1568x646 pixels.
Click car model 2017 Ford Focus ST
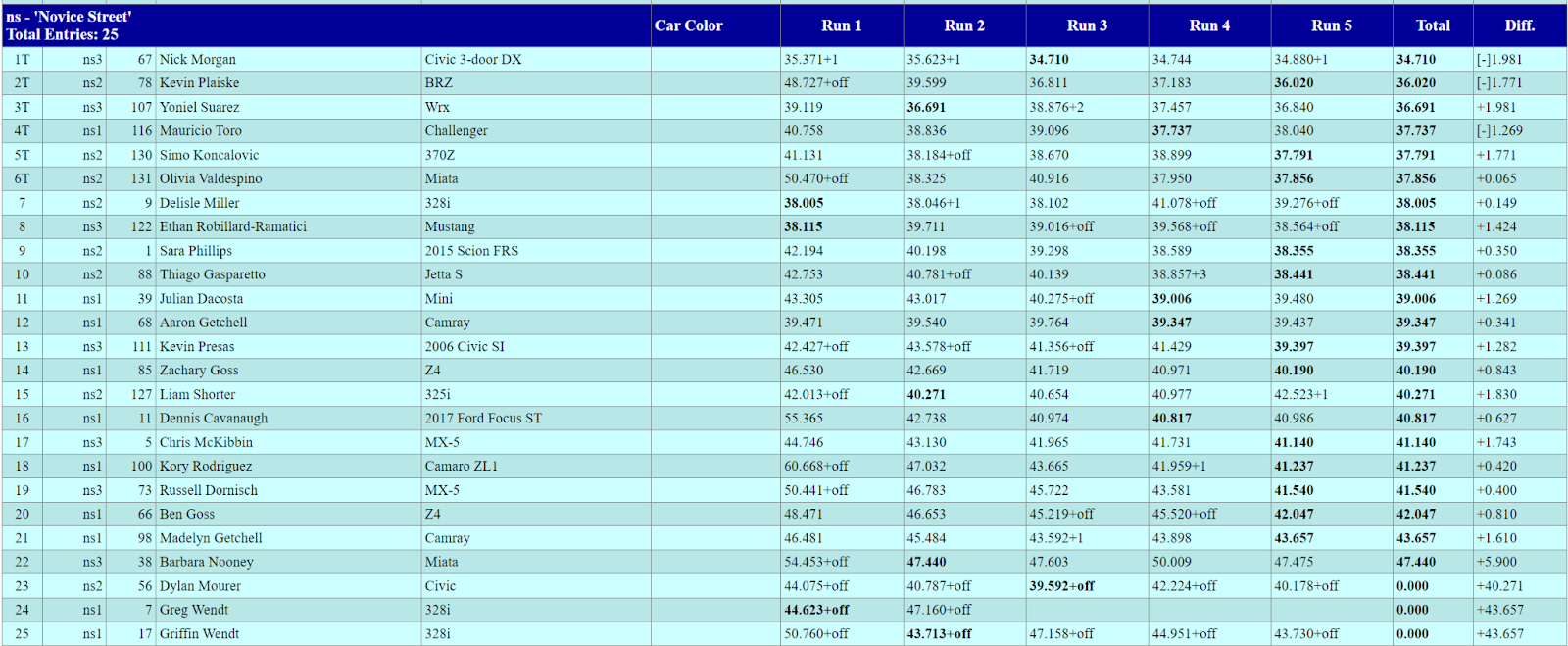click(483, 419)
